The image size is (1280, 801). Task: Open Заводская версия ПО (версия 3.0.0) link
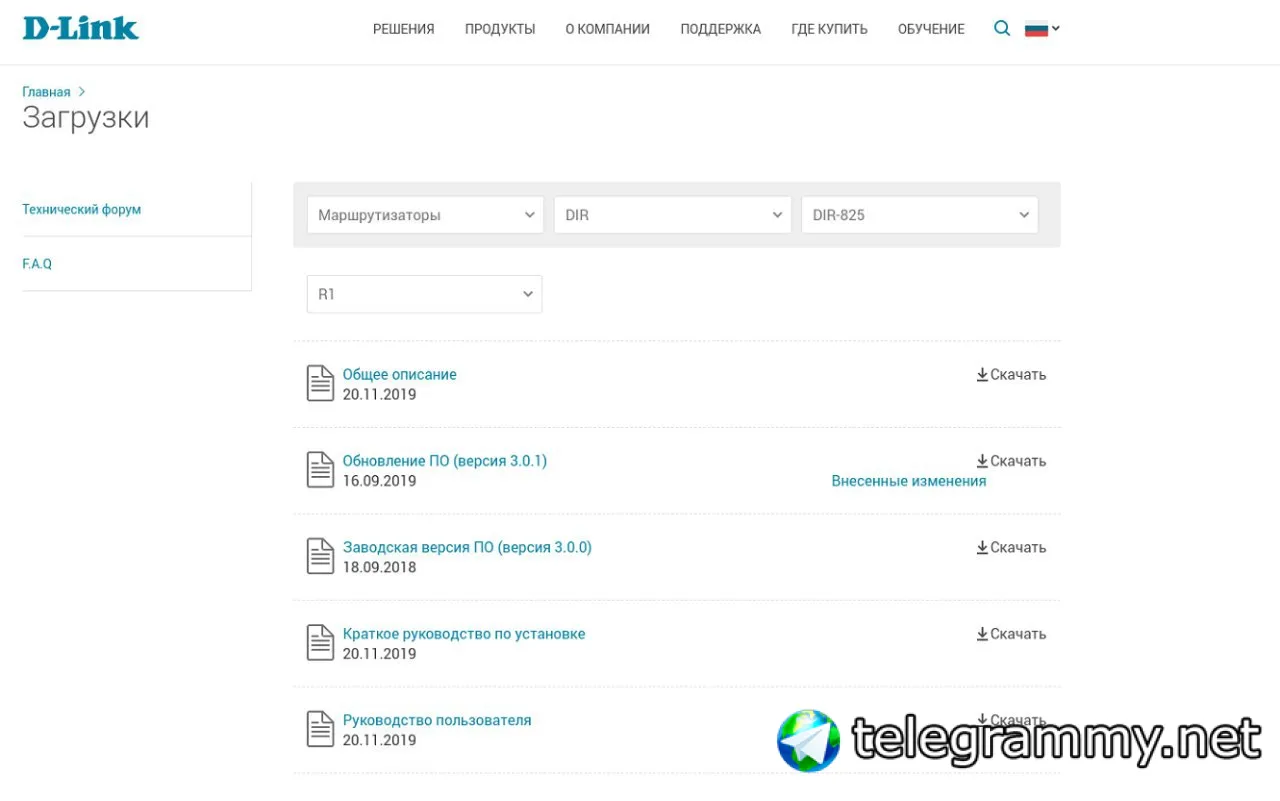click(467, 547)
